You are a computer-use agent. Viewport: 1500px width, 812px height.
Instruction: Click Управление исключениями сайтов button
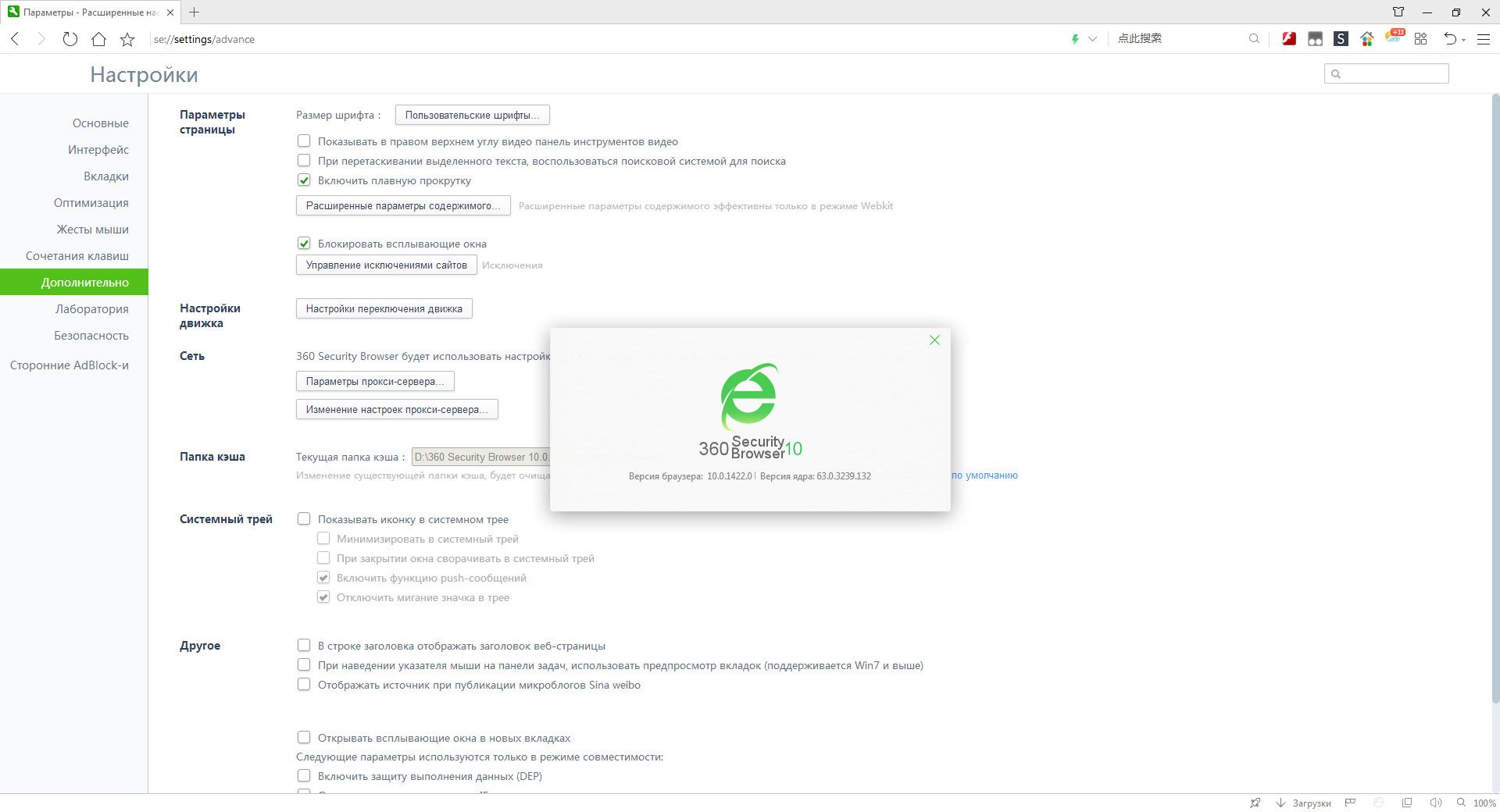[x=387, y=265]
